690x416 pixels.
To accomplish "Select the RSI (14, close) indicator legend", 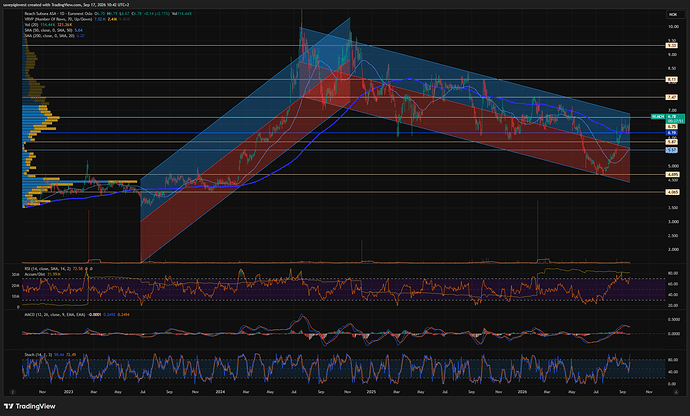I will coord(48,269).
